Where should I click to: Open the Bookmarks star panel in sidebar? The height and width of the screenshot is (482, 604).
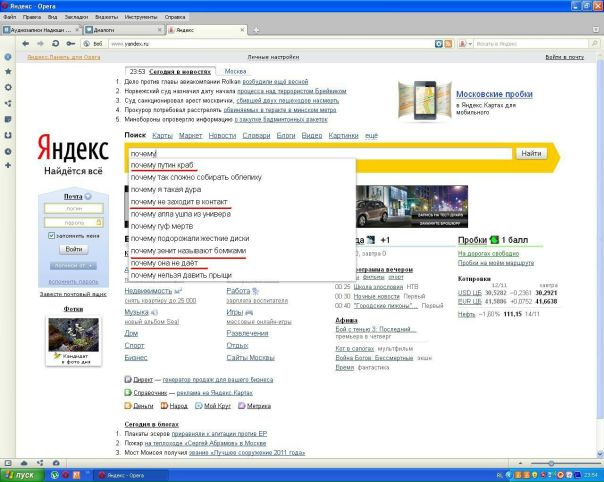[8, 72]
